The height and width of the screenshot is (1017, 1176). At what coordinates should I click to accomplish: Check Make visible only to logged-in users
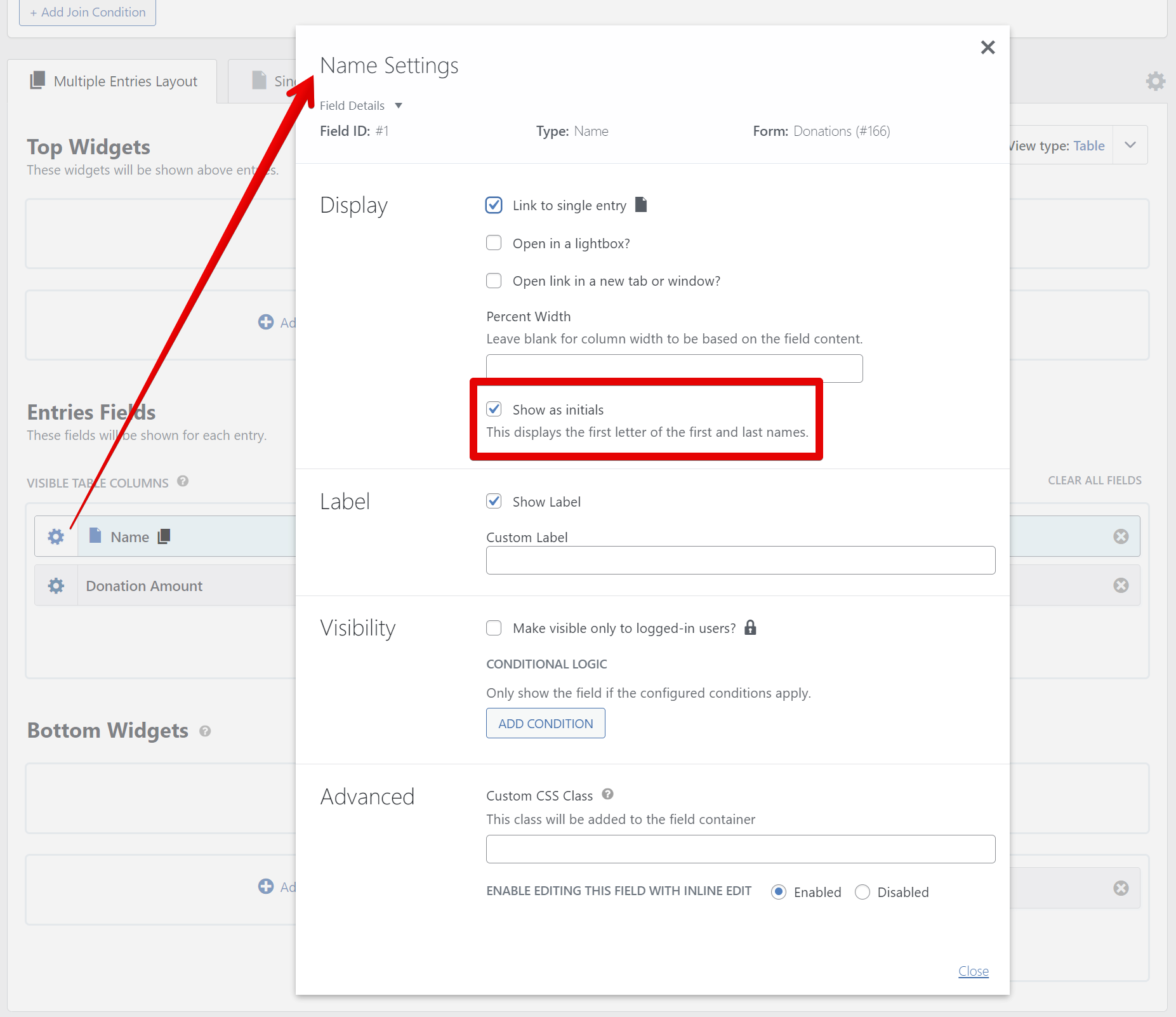(494, 628)
